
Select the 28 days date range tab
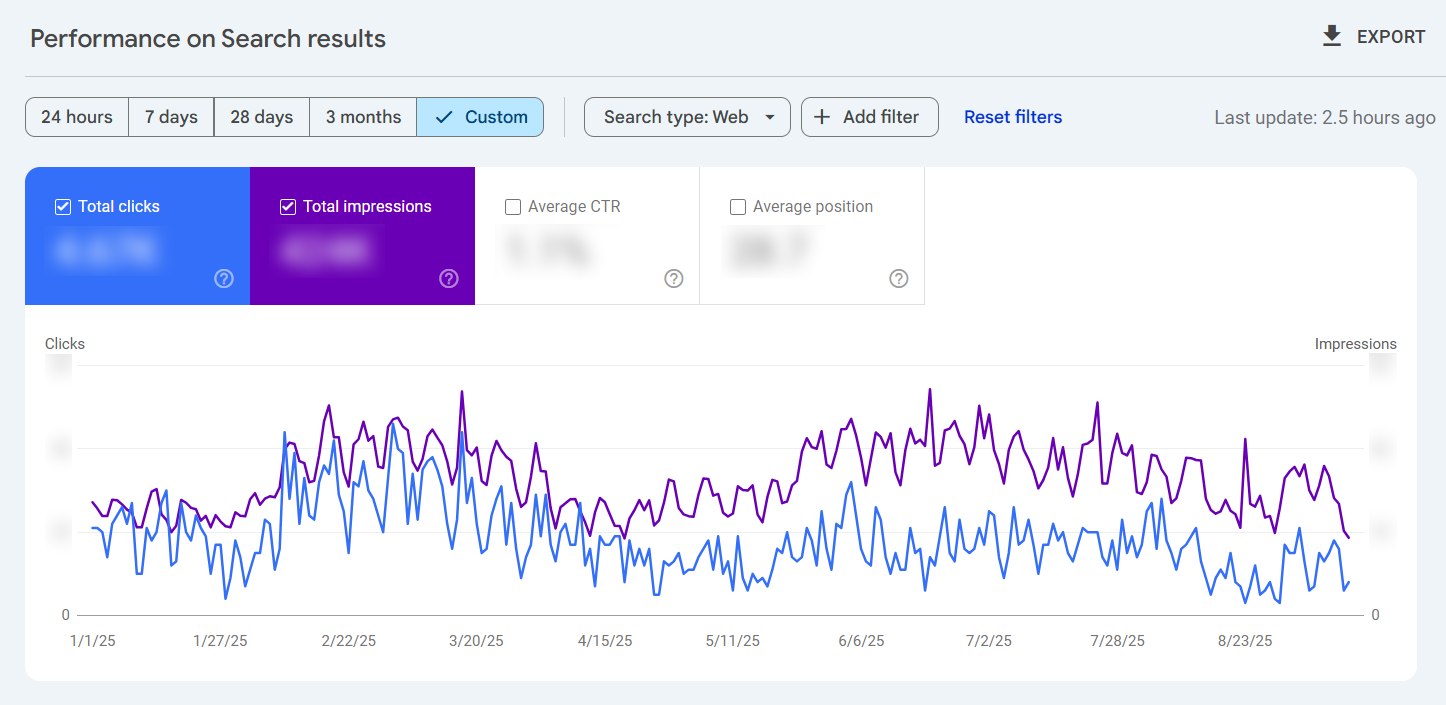[261, 117]
